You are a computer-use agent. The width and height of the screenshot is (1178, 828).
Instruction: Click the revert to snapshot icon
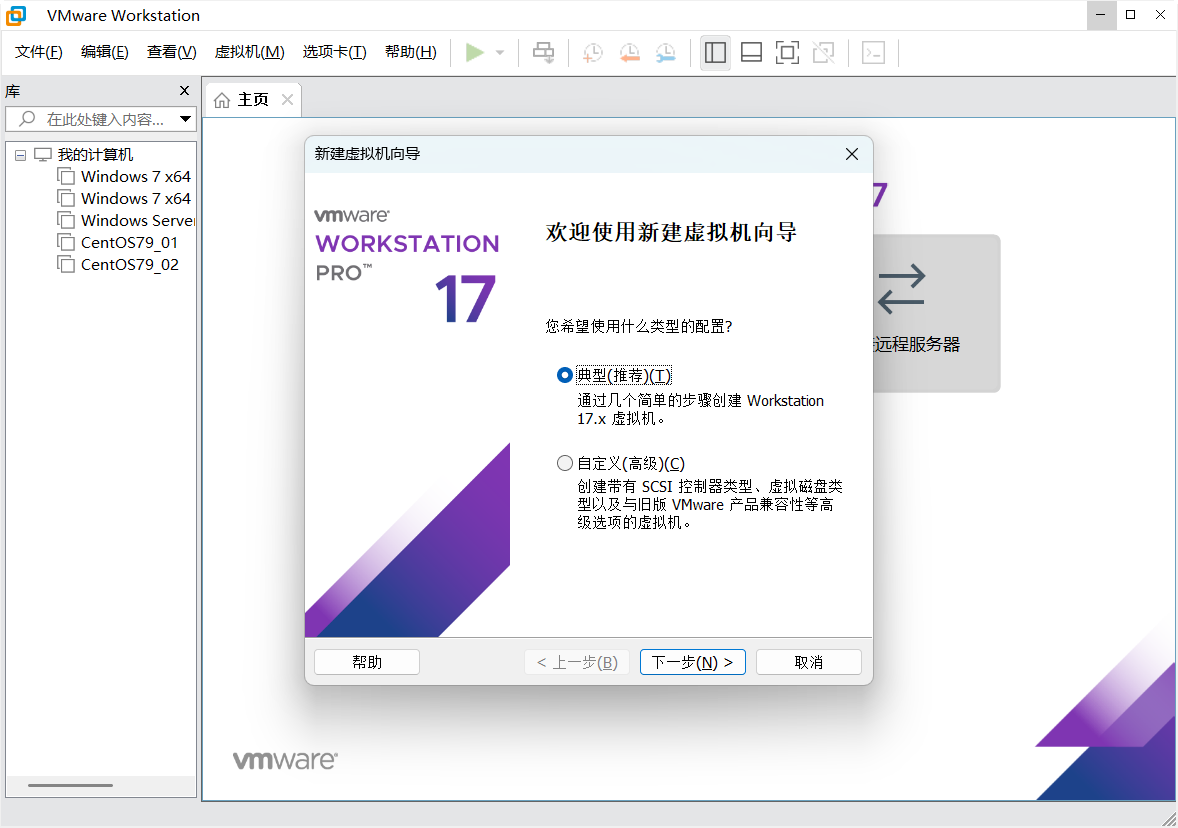click(x=630, y=53)
